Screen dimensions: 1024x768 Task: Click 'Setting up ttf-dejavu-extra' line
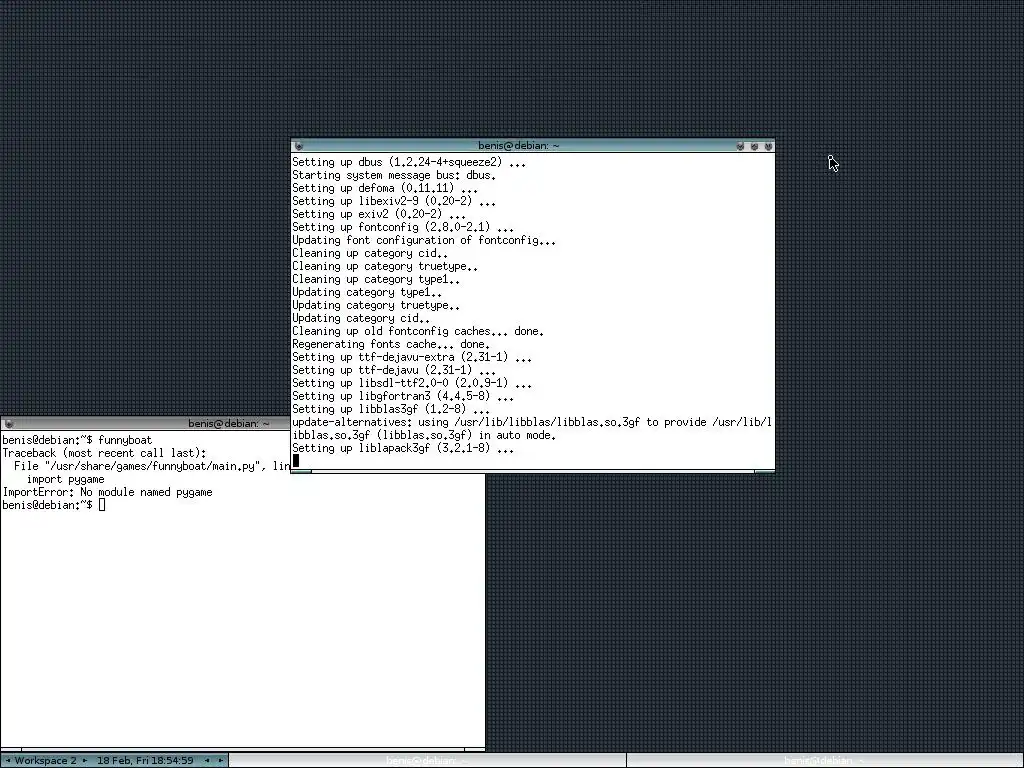pyautogui.click(x=412, y=357)
